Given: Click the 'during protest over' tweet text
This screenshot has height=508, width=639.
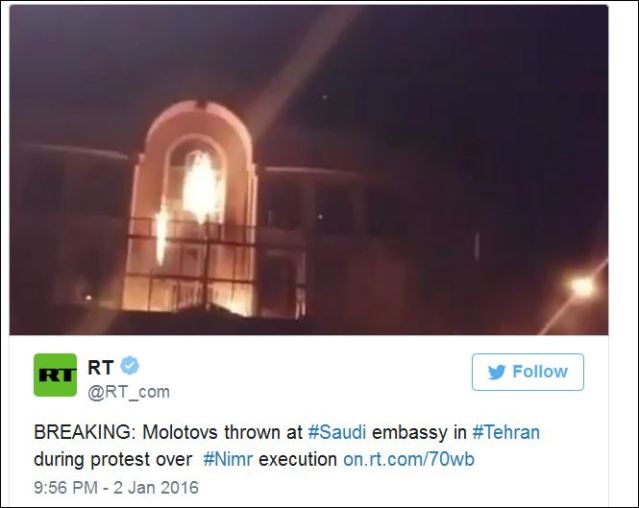Looking at the screenshot, I should (x=113, y=459).
